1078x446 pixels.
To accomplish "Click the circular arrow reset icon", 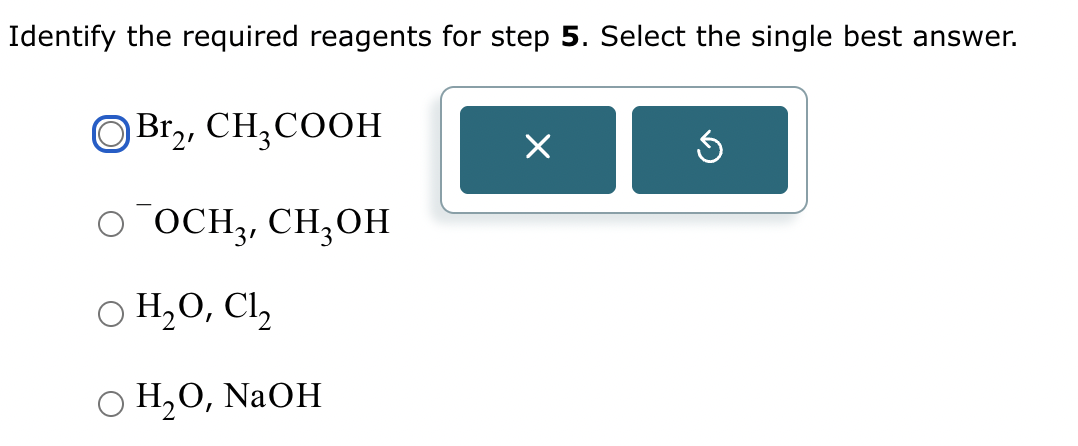I will click(710, 148).
